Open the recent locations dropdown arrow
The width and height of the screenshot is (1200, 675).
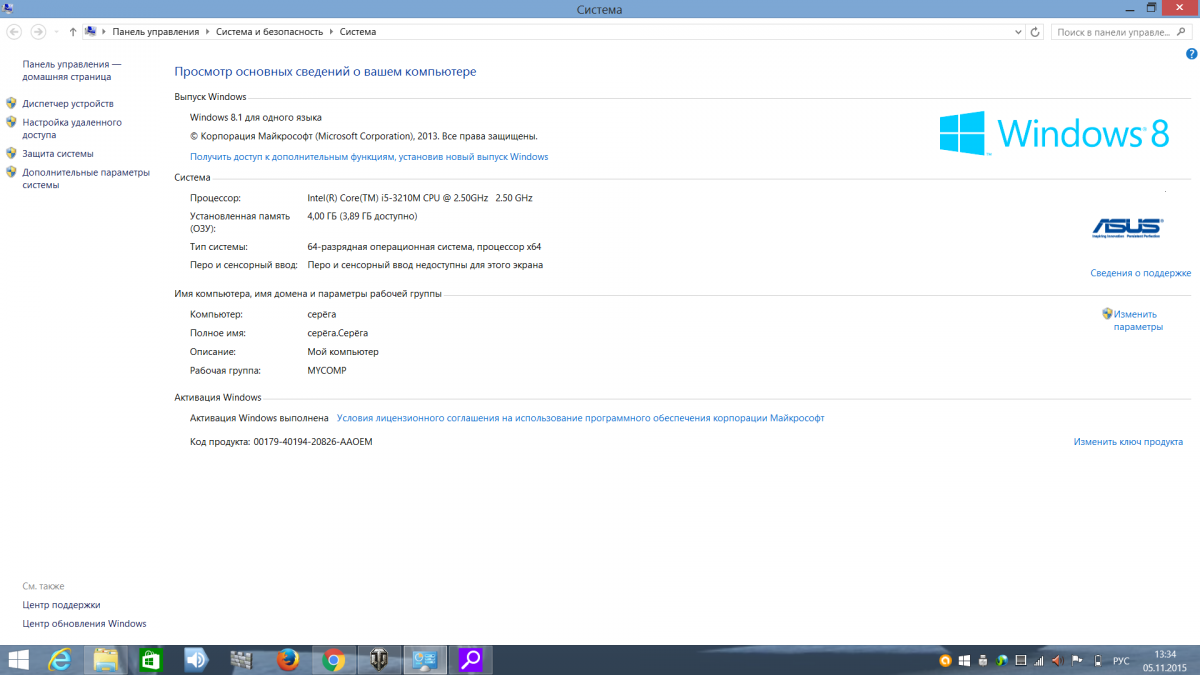56,32
